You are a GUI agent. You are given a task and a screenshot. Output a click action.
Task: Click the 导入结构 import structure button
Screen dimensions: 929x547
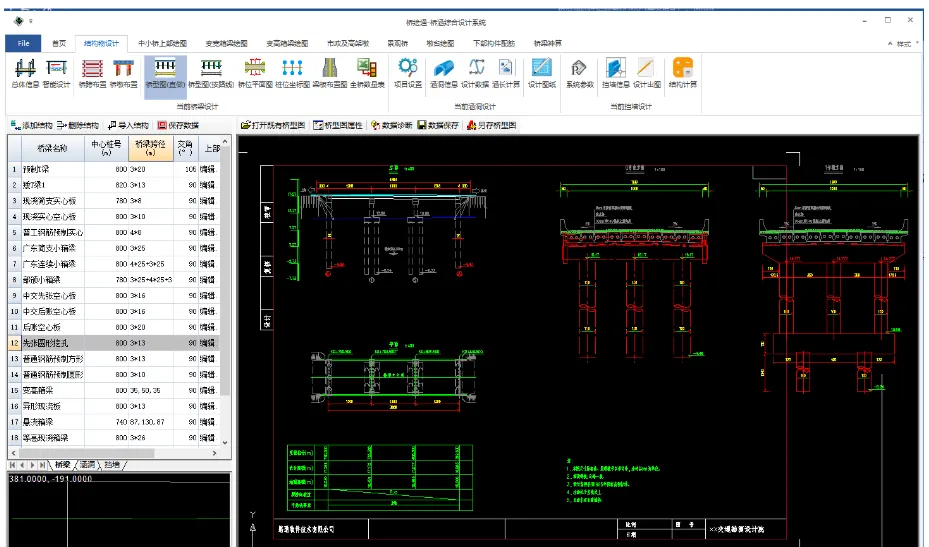[128, 125]
